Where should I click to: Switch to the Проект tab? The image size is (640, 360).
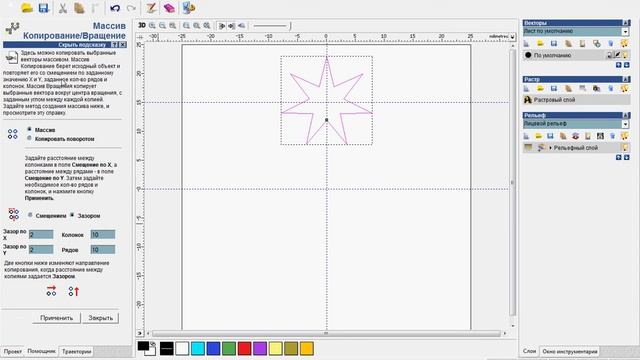coord(13,351)
